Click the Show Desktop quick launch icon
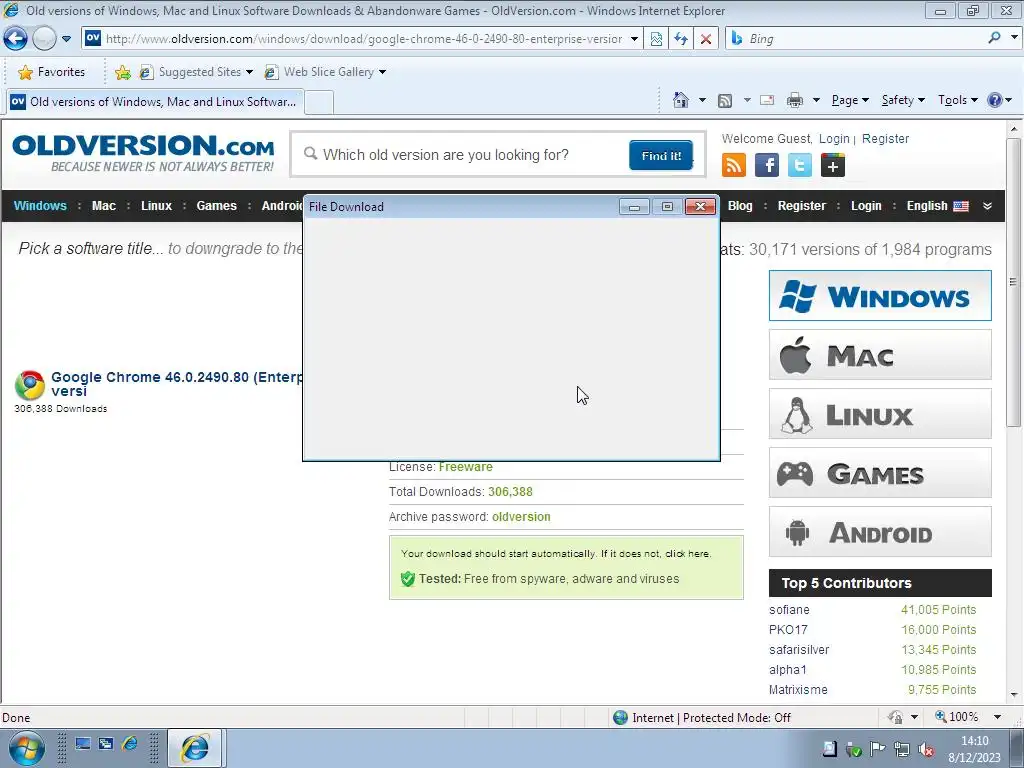 [82, 744]
